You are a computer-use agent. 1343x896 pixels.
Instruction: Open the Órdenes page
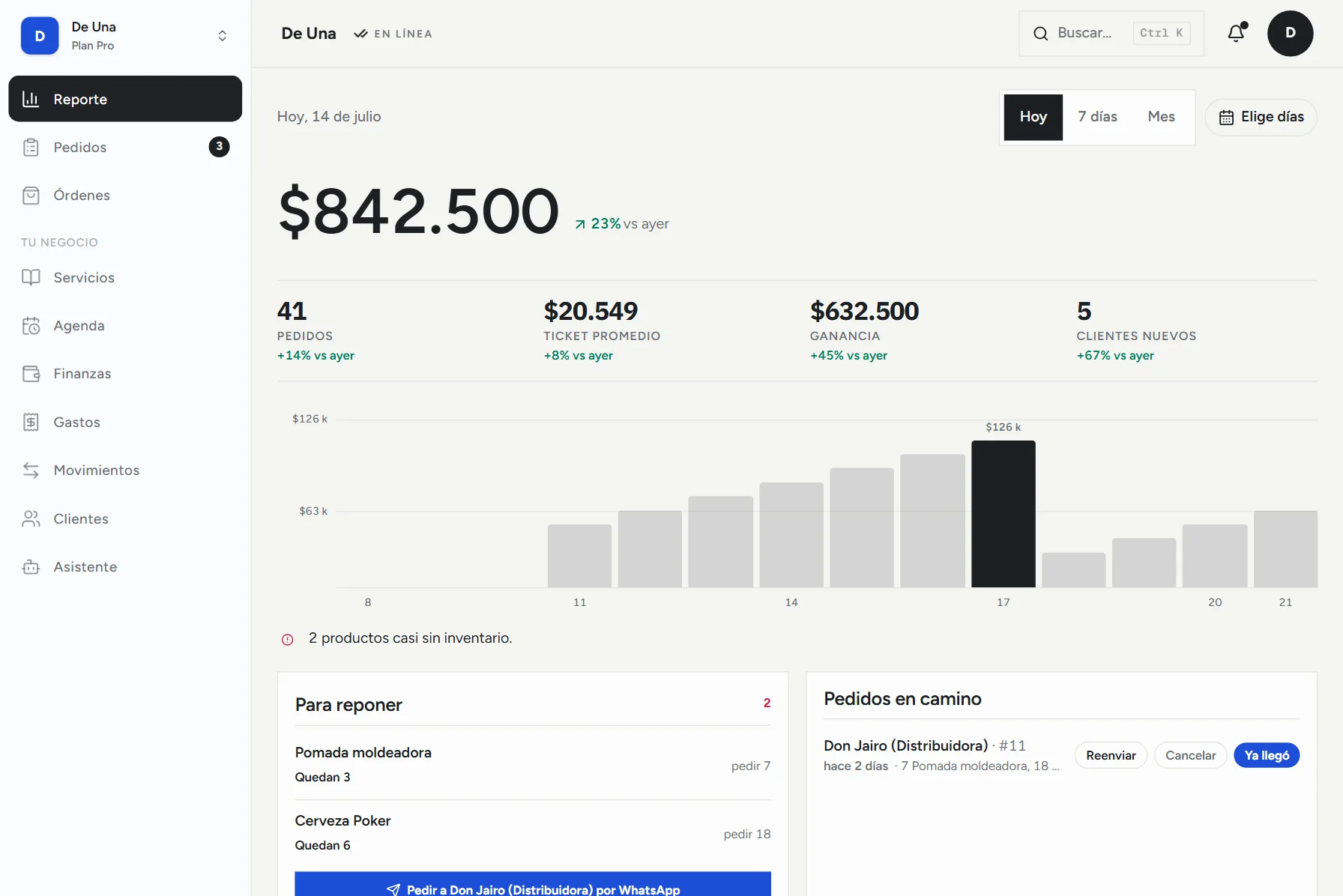(125, 196)
